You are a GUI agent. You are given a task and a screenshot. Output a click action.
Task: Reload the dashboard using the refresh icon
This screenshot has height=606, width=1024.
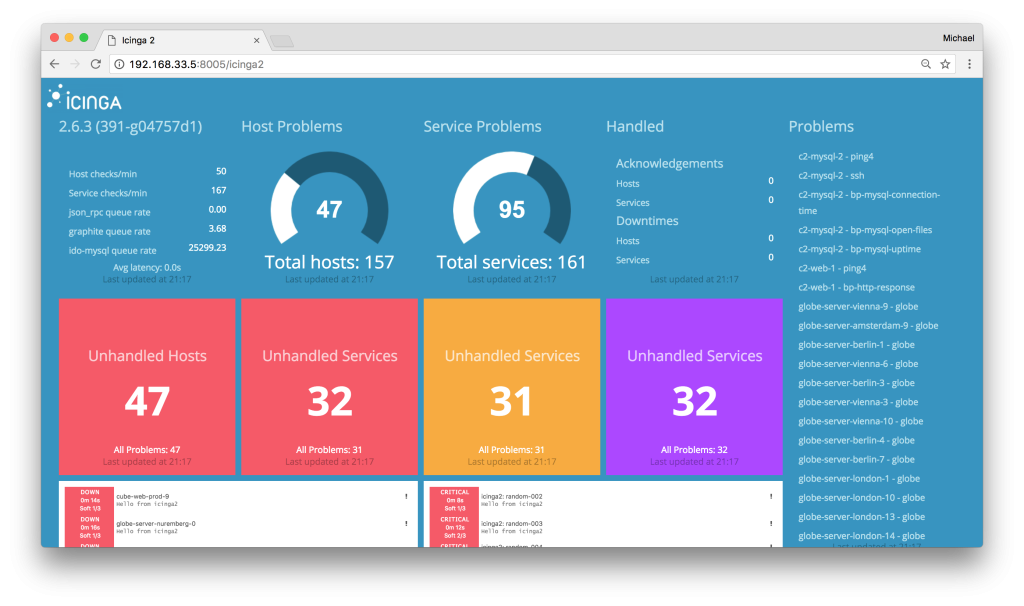[96, 63]
